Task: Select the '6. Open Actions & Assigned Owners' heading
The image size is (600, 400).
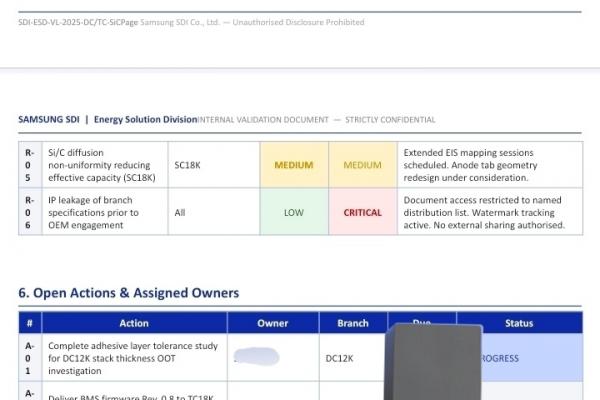Action: click(x=129, y=293)
